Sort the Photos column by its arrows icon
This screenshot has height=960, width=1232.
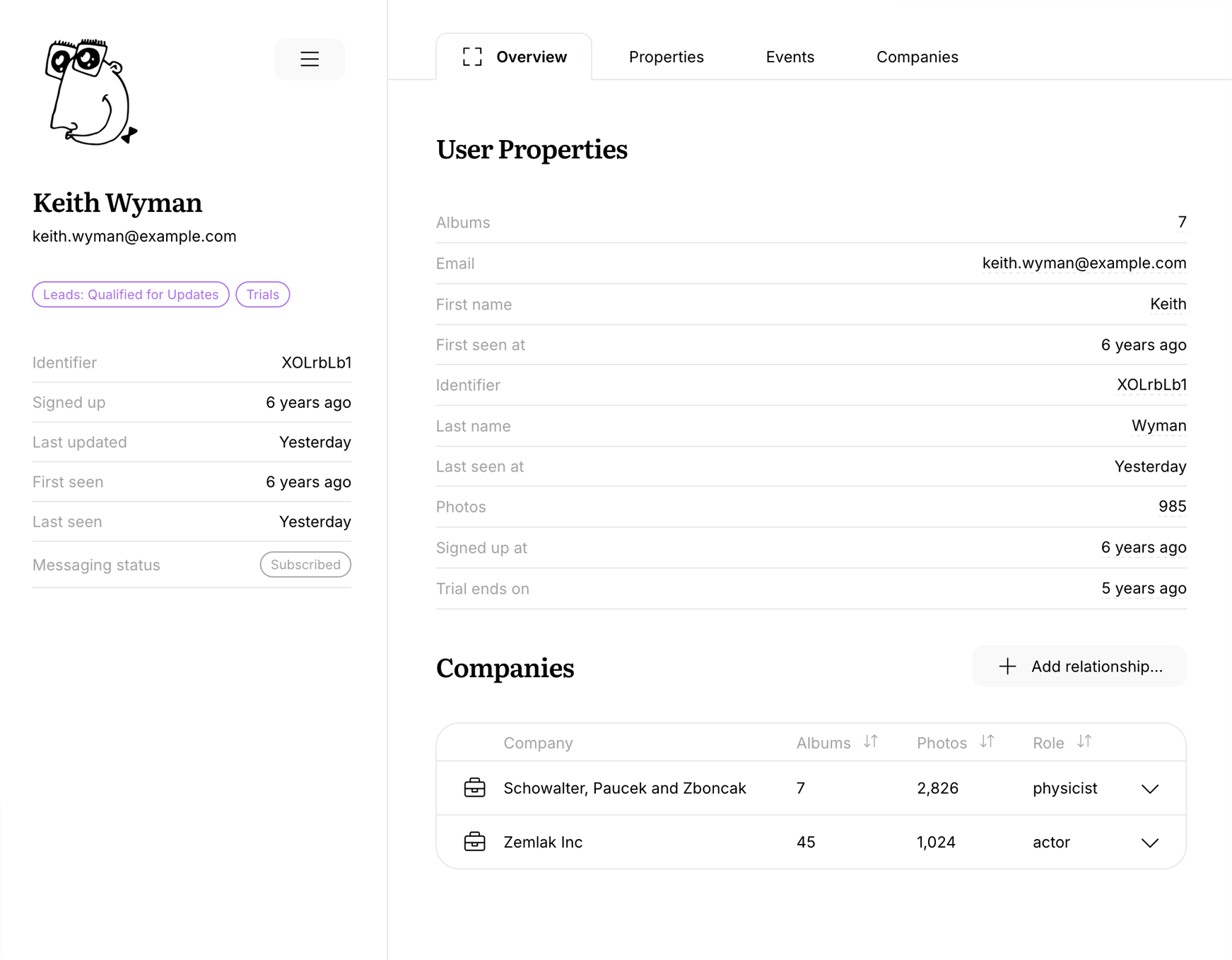pos(987,742)
